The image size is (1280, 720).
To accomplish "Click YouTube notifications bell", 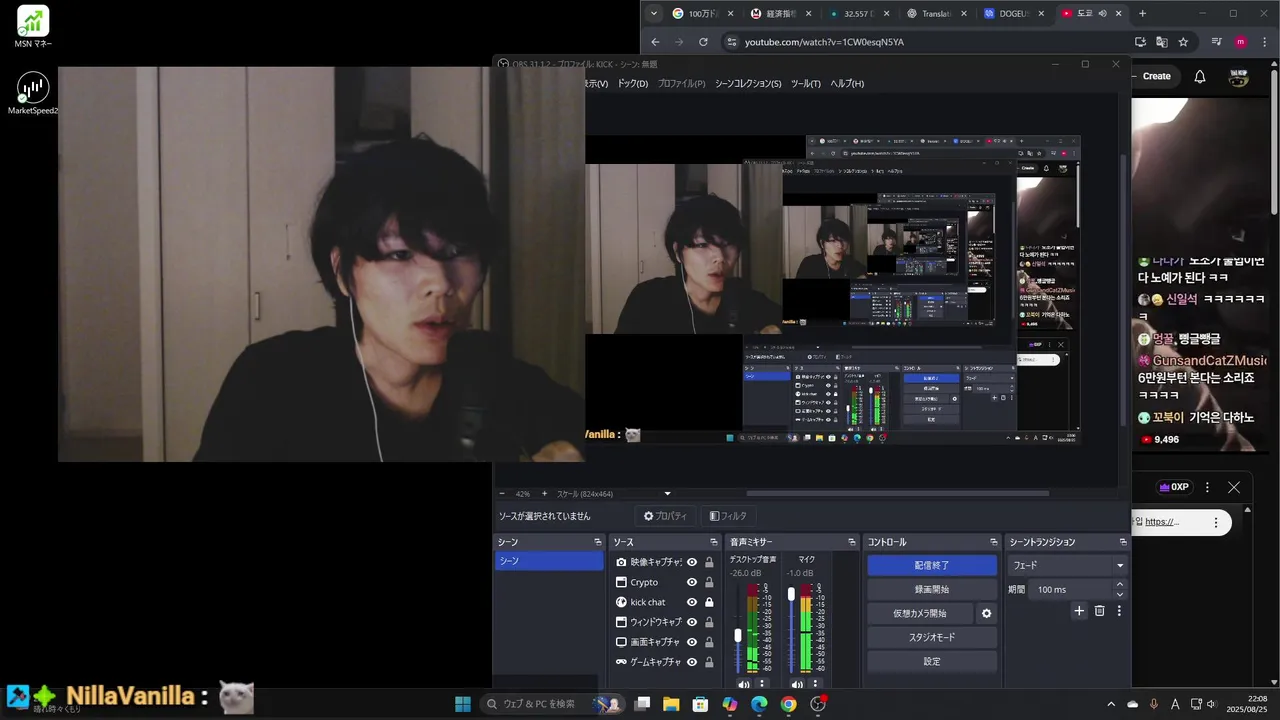I will 1200,76.
